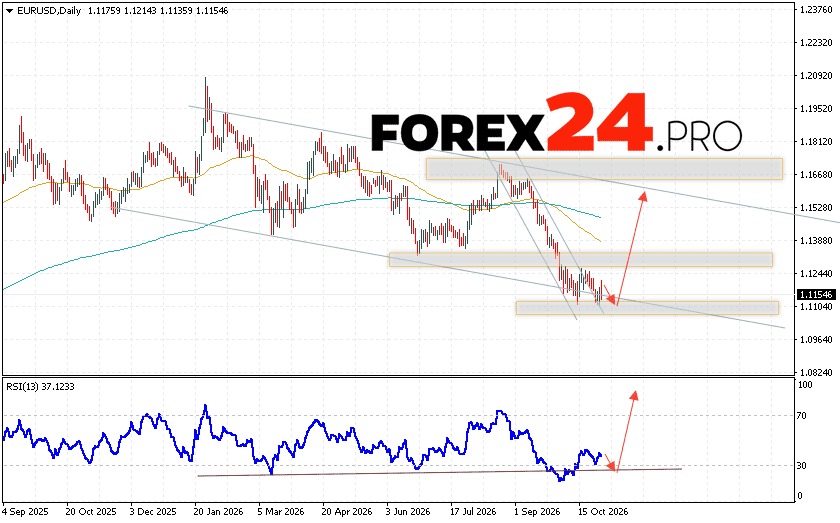Image resolution: width=840 pixels, height=523 pixels.
Task: Click the 4 Sep 2025 date label
Action: pyautogui.click(x=26, y=512)
